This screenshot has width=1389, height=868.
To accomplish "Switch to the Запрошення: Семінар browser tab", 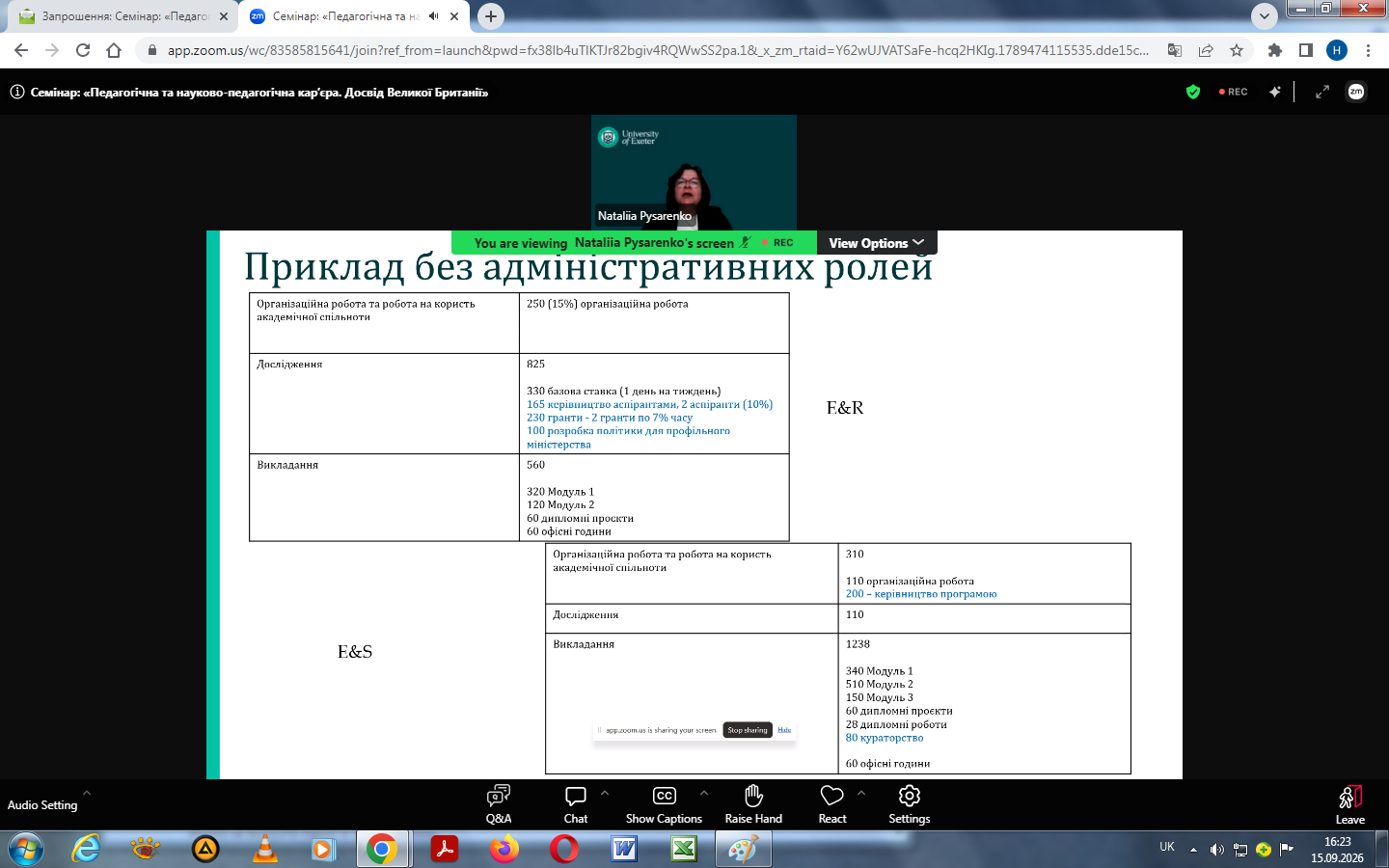I will (x=124, y=16).
